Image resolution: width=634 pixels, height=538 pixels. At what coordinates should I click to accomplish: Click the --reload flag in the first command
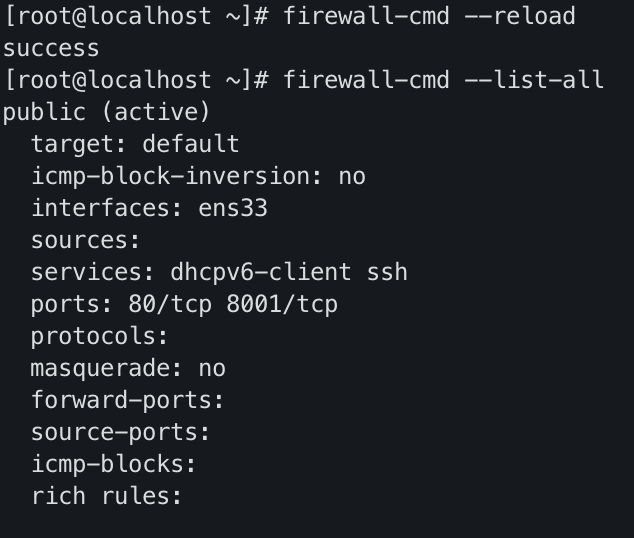pos(520,16)
